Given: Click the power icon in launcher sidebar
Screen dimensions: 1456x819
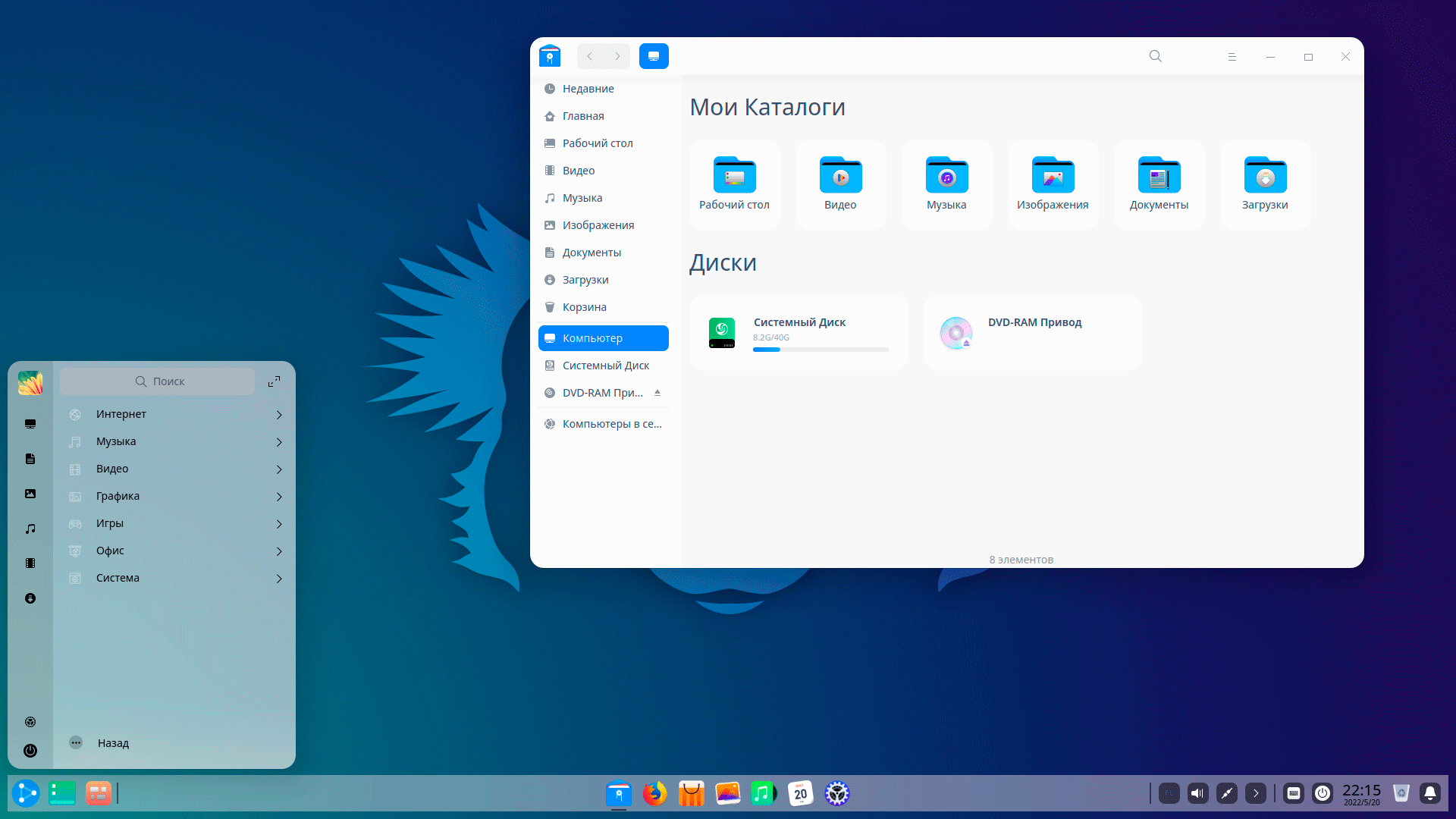Looking at the screenshot, I should tap(30, 751).
